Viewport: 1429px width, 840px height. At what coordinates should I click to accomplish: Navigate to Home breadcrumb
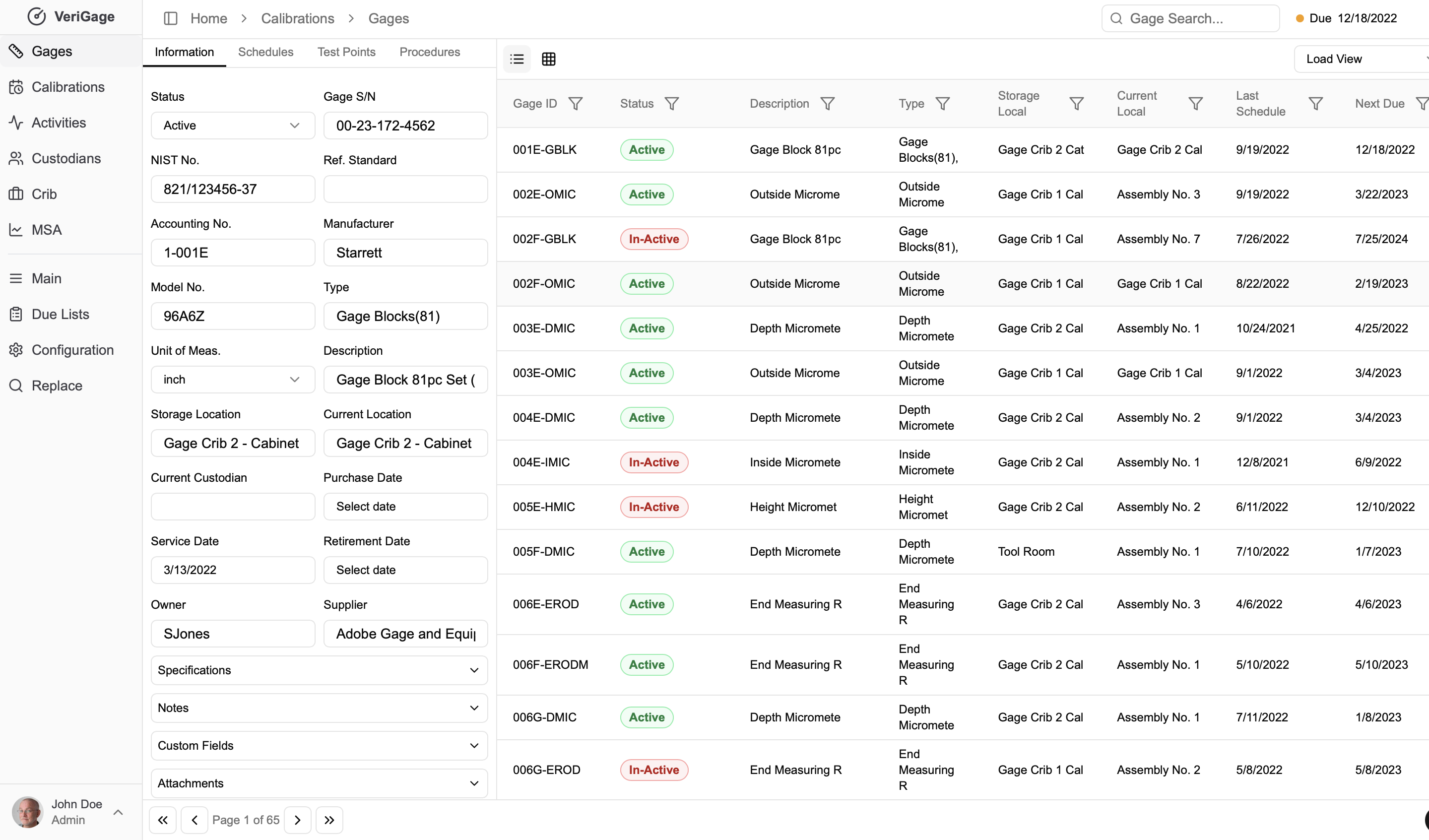(208, 19)
